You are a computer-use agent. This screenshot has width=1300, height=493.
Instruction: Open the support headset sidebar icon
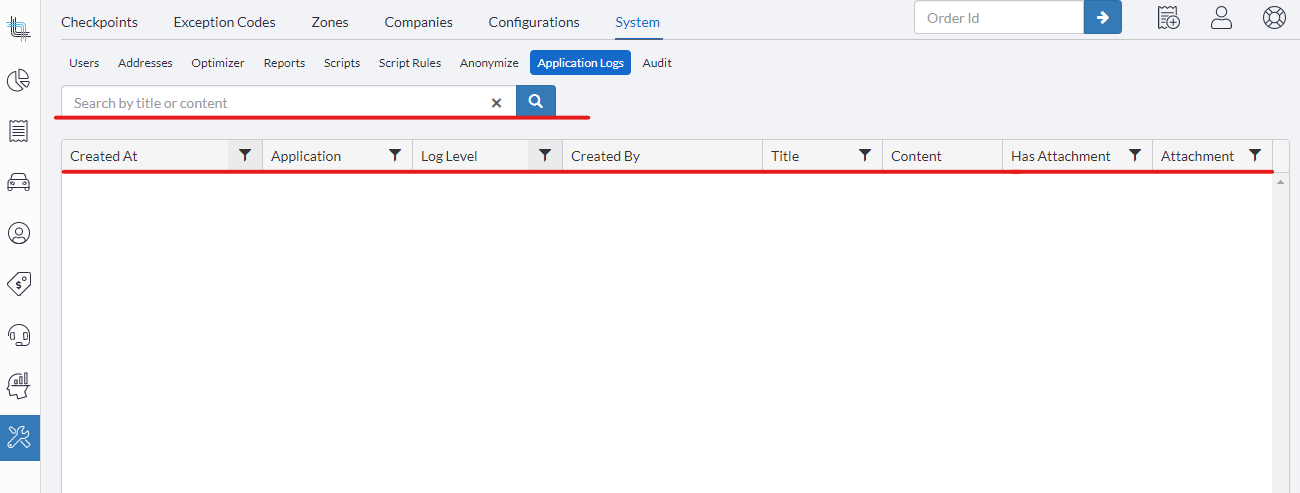(19, 334)
